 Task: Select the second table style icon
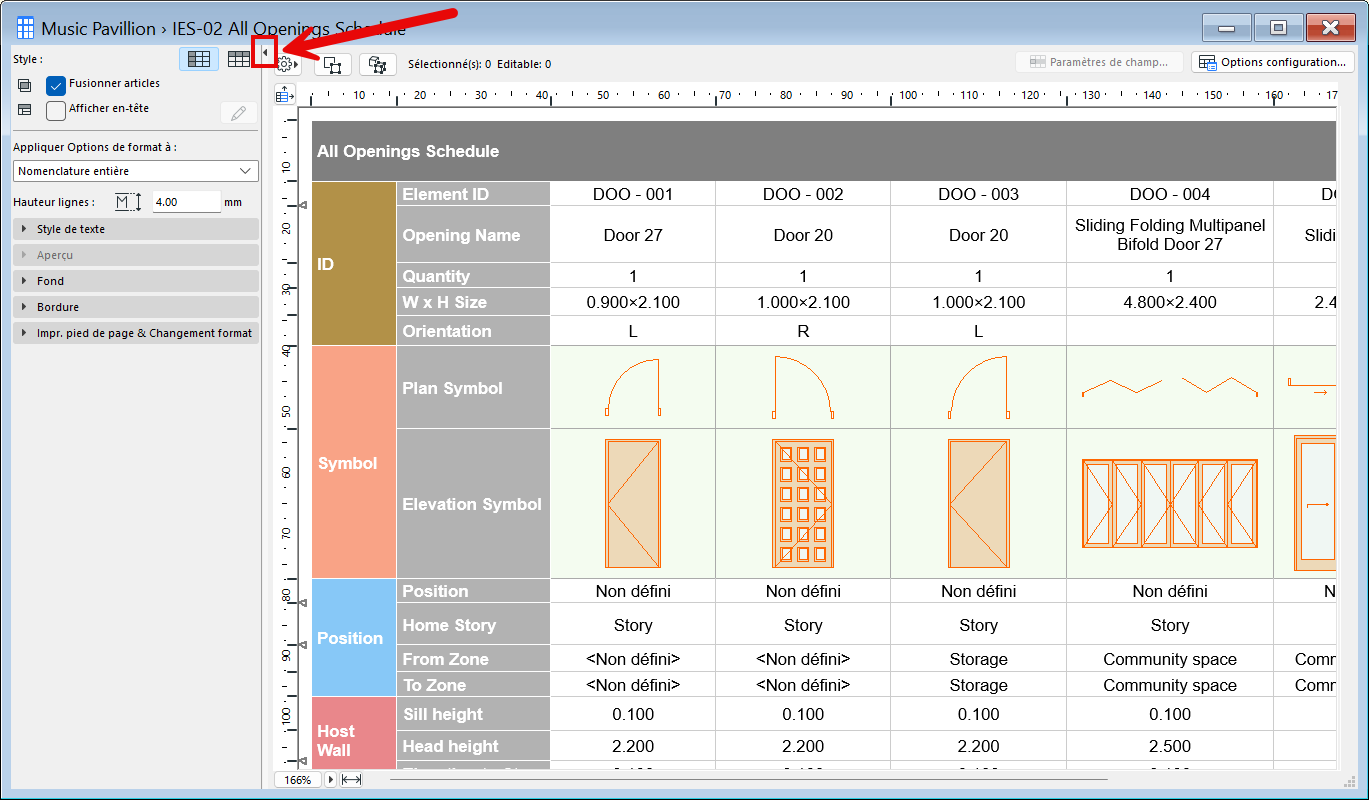[238, 59]
